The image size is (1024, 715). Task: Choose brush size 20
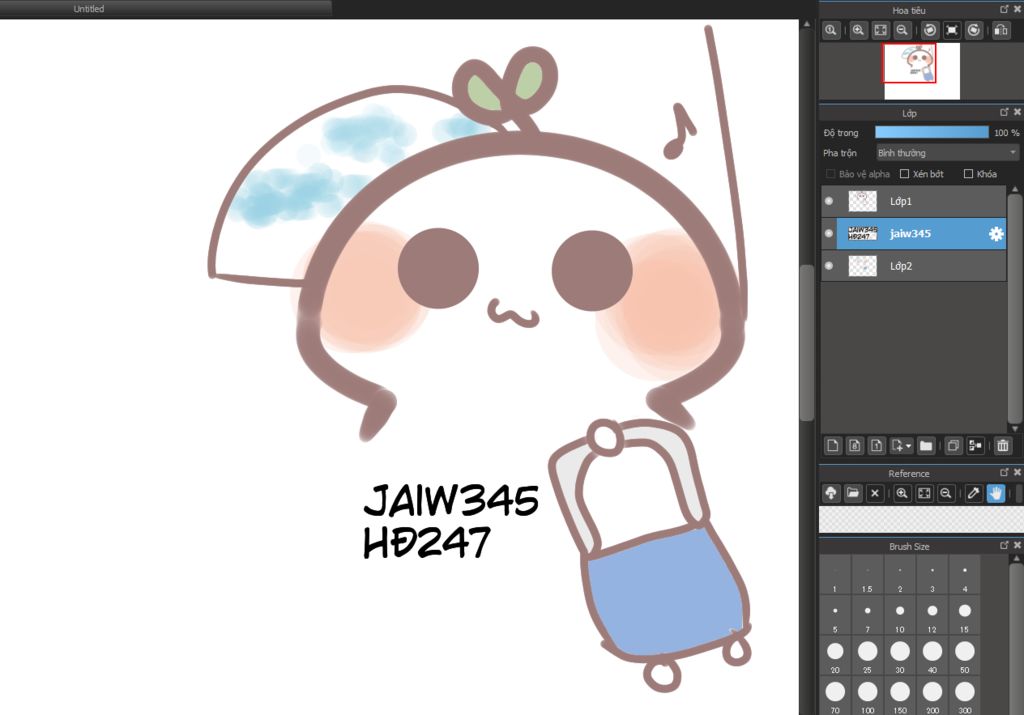pyautogui.click(x=835, y=656)
